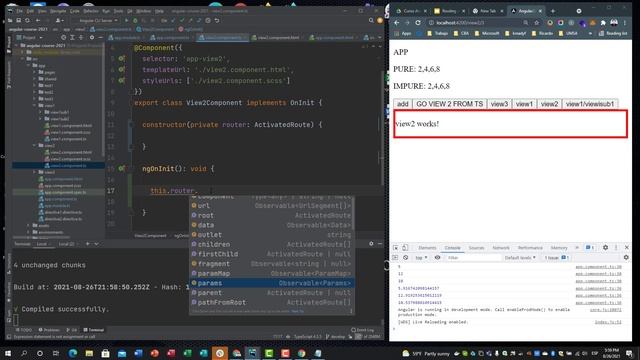Open Microsoft Edge from the taskbar

pos(73,353)
